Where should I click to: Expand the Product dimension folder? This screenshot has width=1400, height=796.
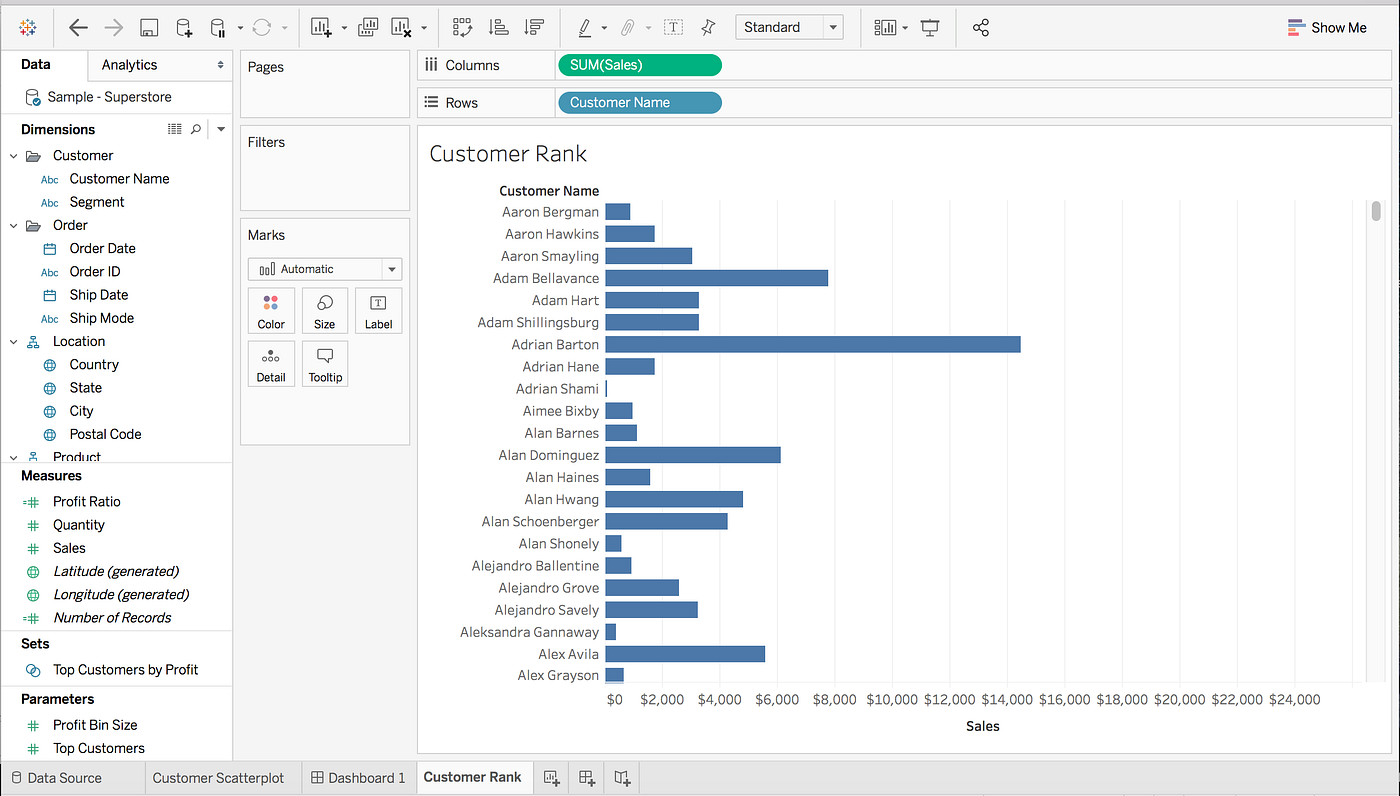click(12, 456)
